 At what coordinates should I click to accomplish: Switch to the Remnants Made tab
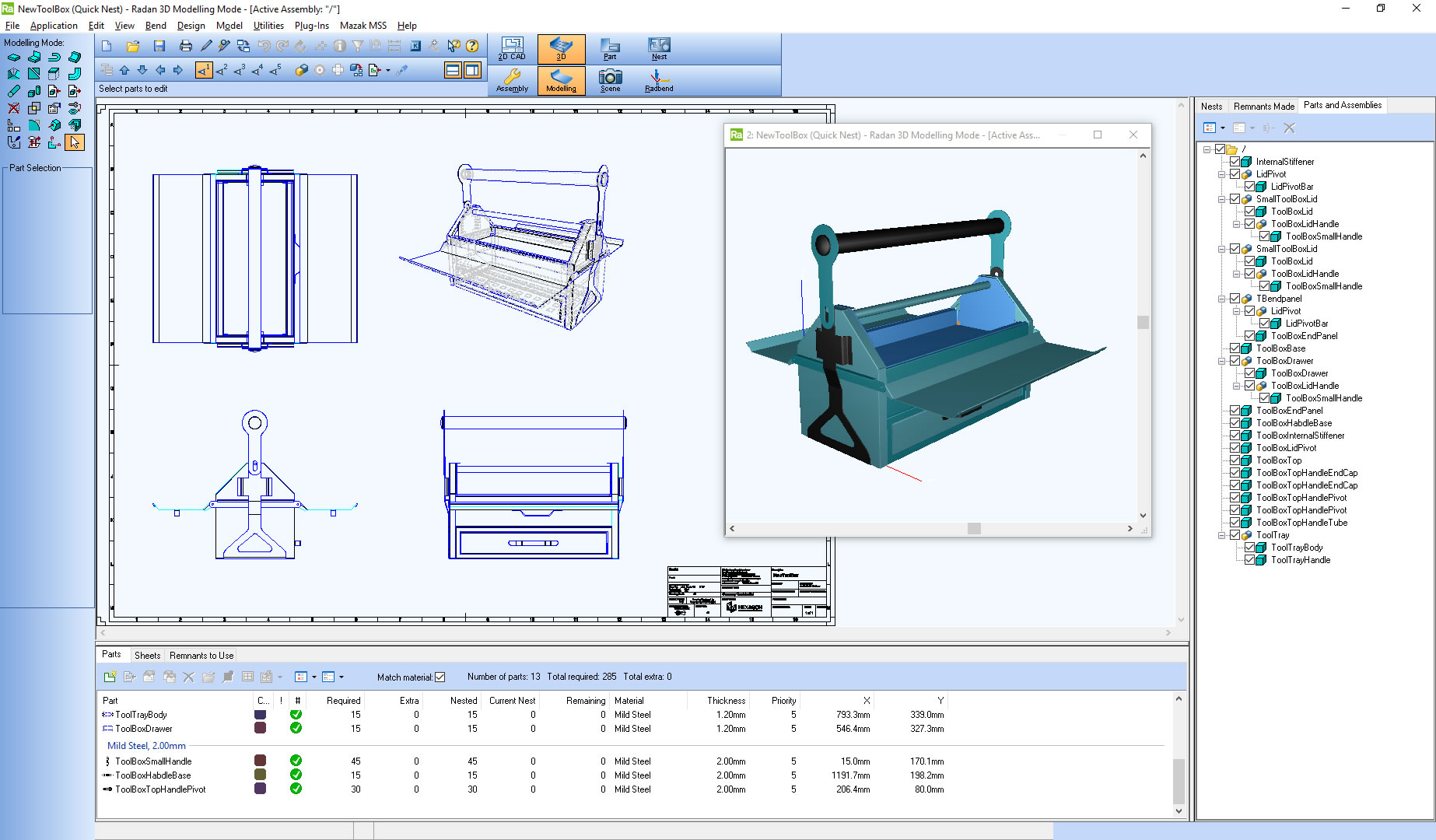pos(1263,106)
